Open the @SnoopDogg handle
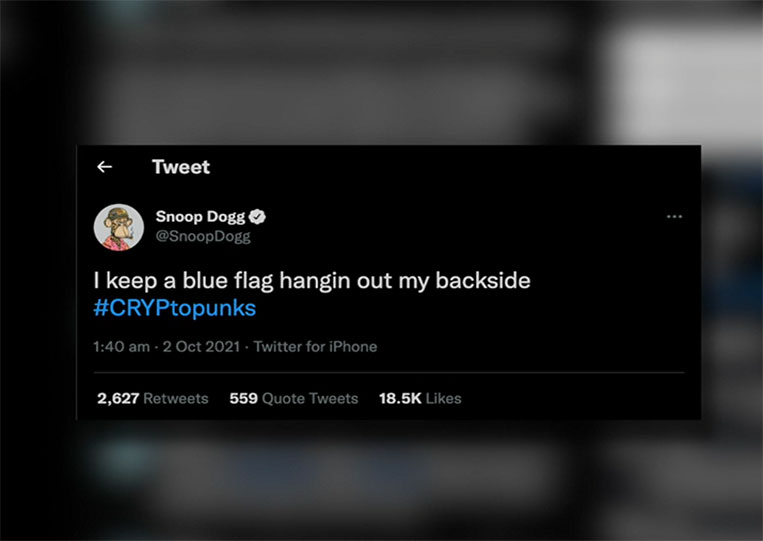 [203, 236]
